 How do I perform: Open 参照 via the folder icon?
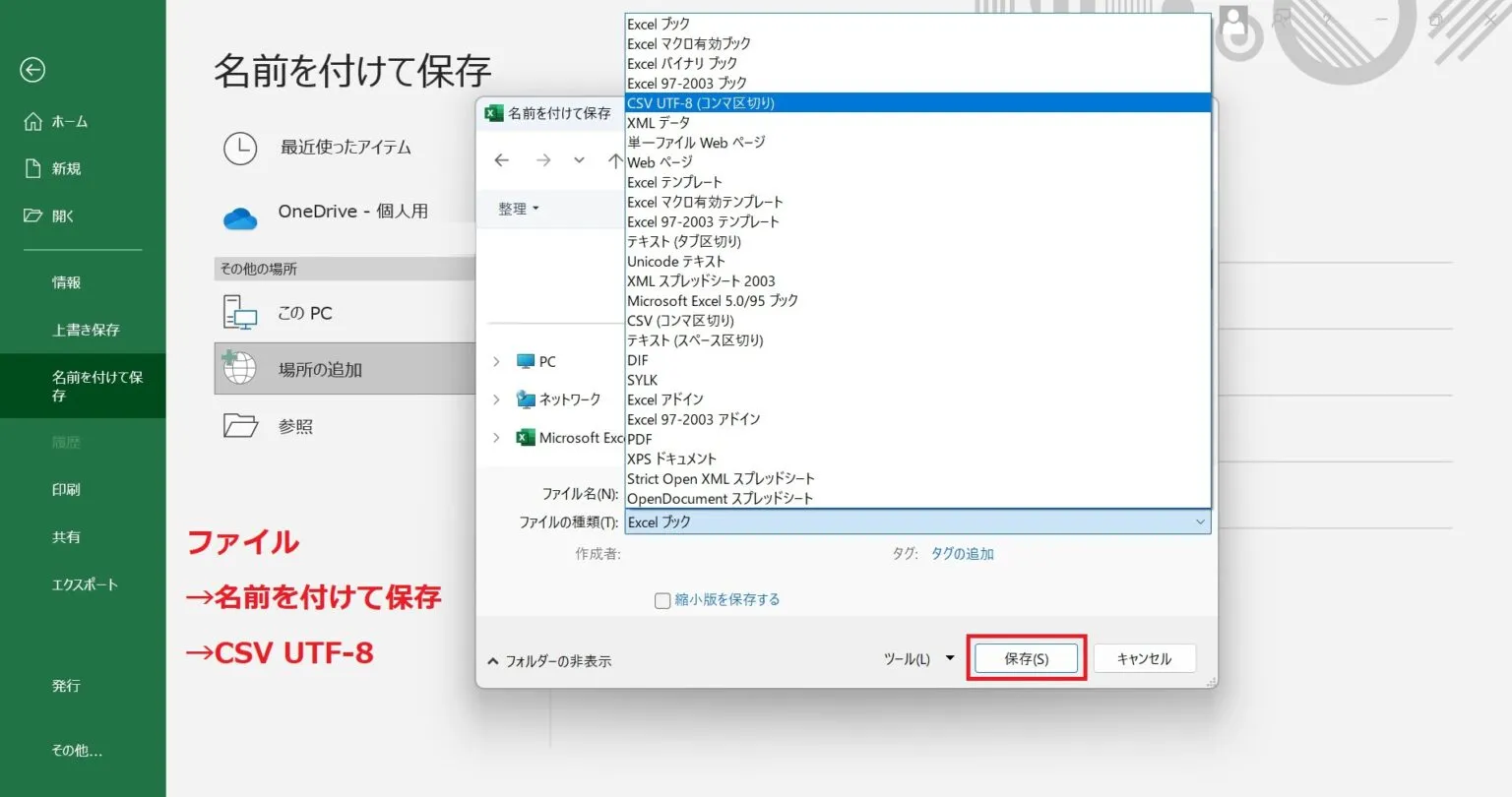pyautogui.click(x=239, y=425)
